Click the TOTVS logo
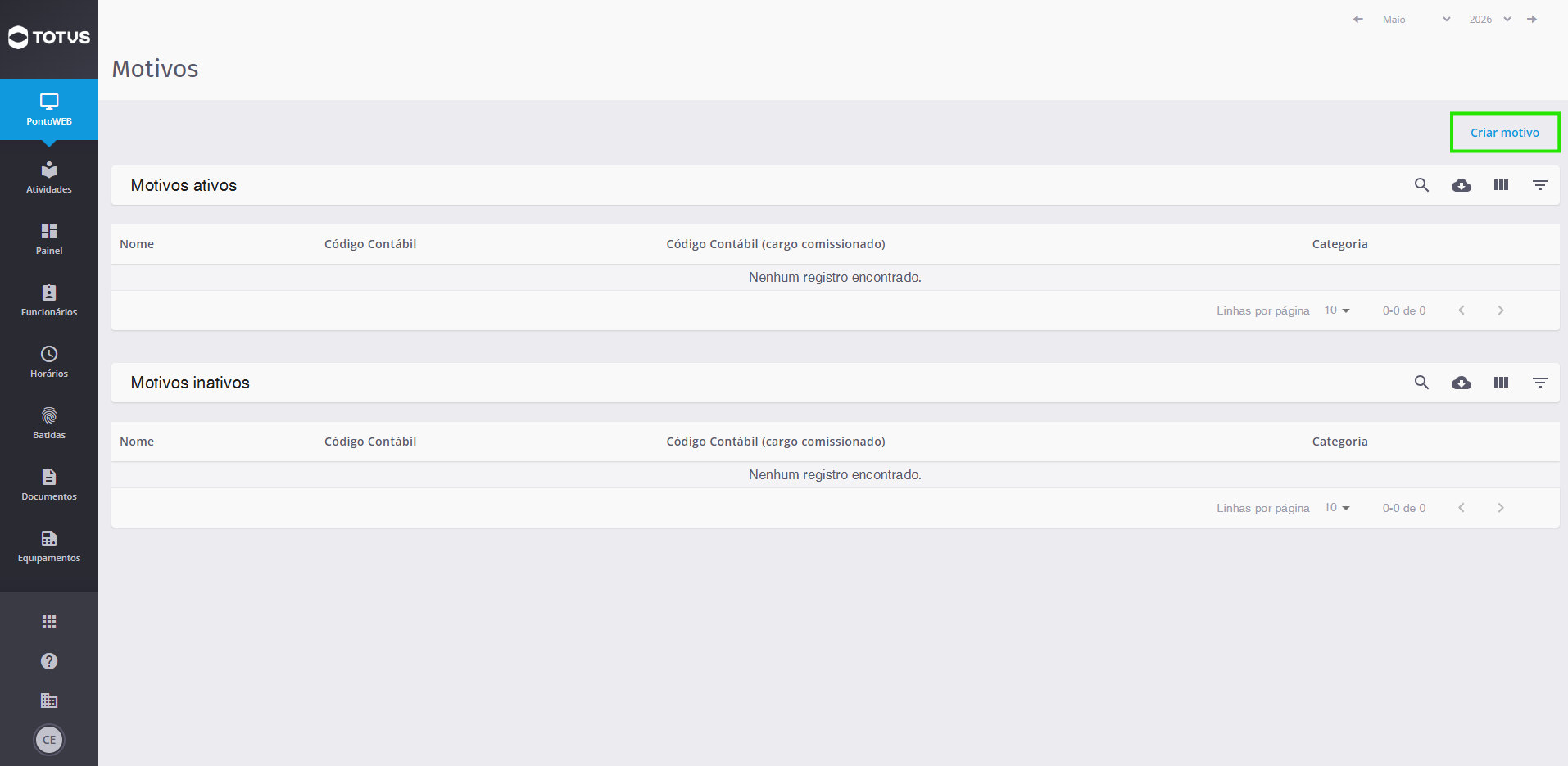 49,37
